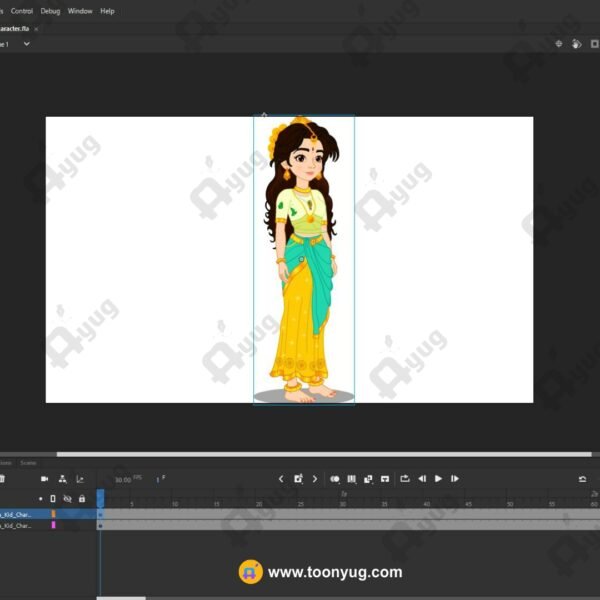Hide all layers with eye icon
Screen dimensions: 600x600
click(67, 499)
